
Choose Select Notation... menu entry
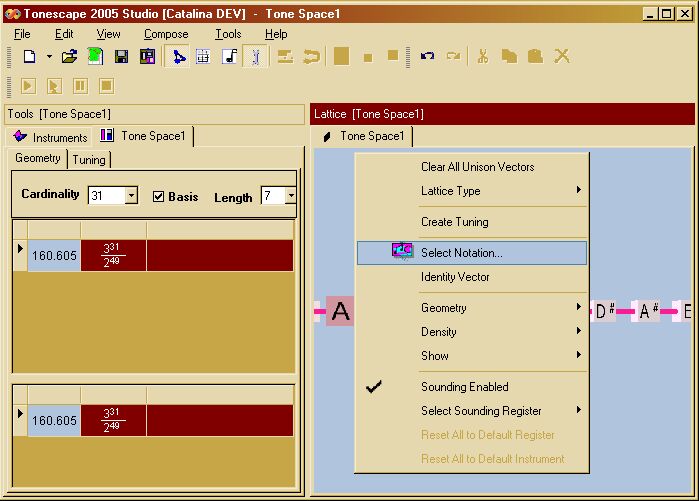coord(472,253)
